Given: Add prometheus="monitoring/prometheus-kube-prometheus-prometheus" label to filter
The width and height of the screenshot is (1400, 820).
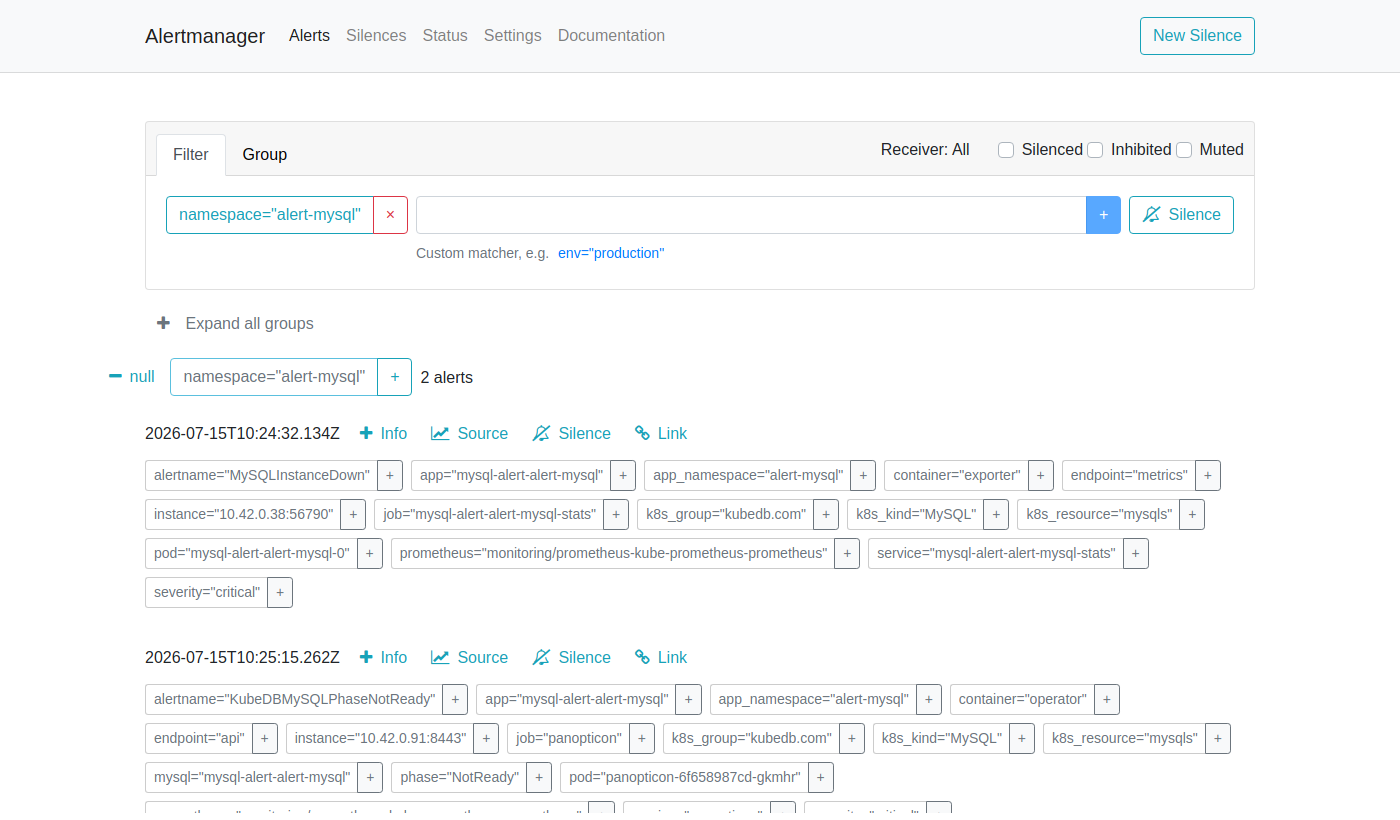Looking at the screenshot, I should point(847,553).
